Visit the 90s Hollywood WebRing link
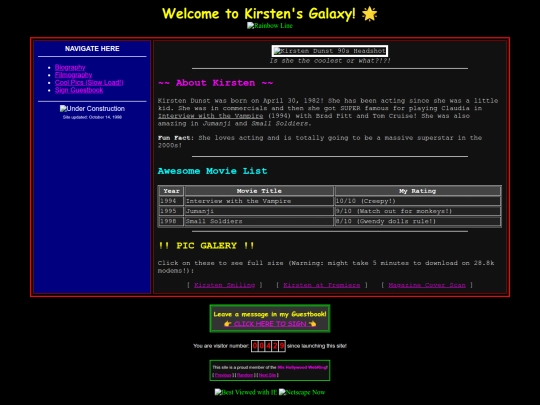The image size is (540, 405). (302, 367)
